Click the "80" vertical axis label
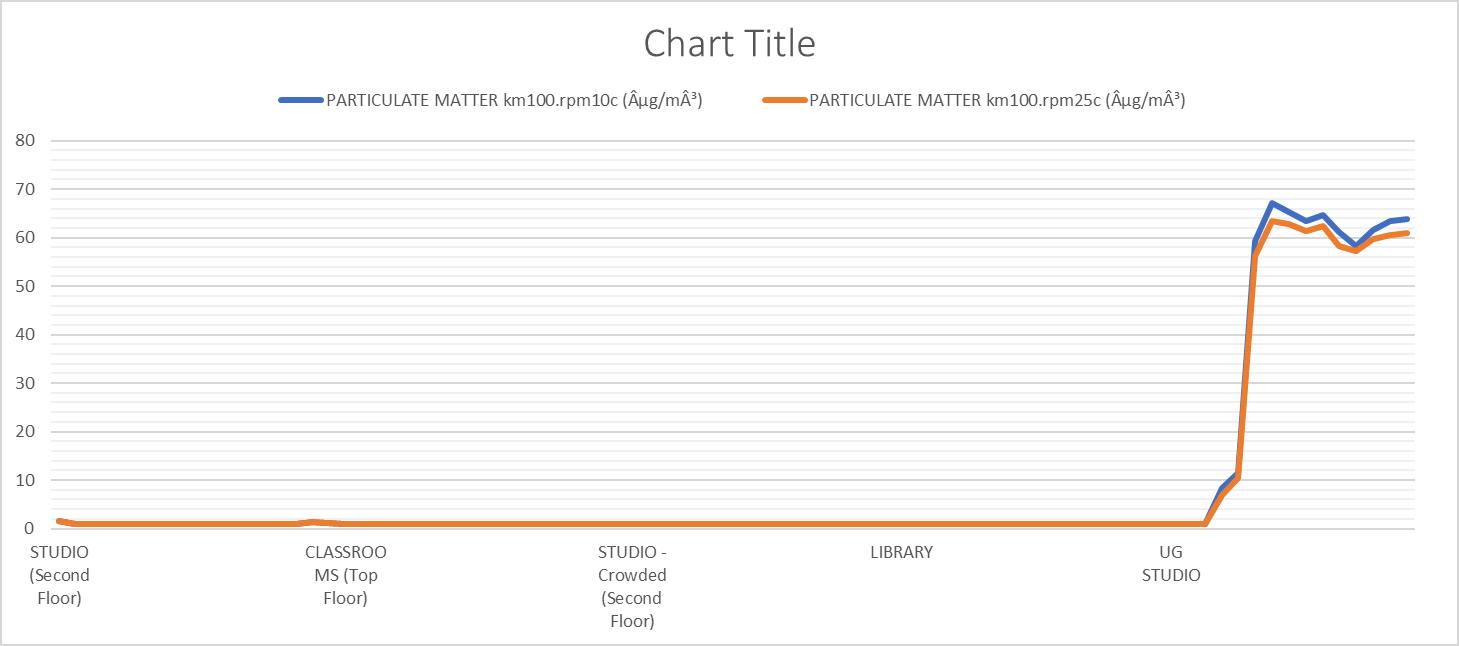Screen dimensions: 1459x646 (x=25, y=141)
